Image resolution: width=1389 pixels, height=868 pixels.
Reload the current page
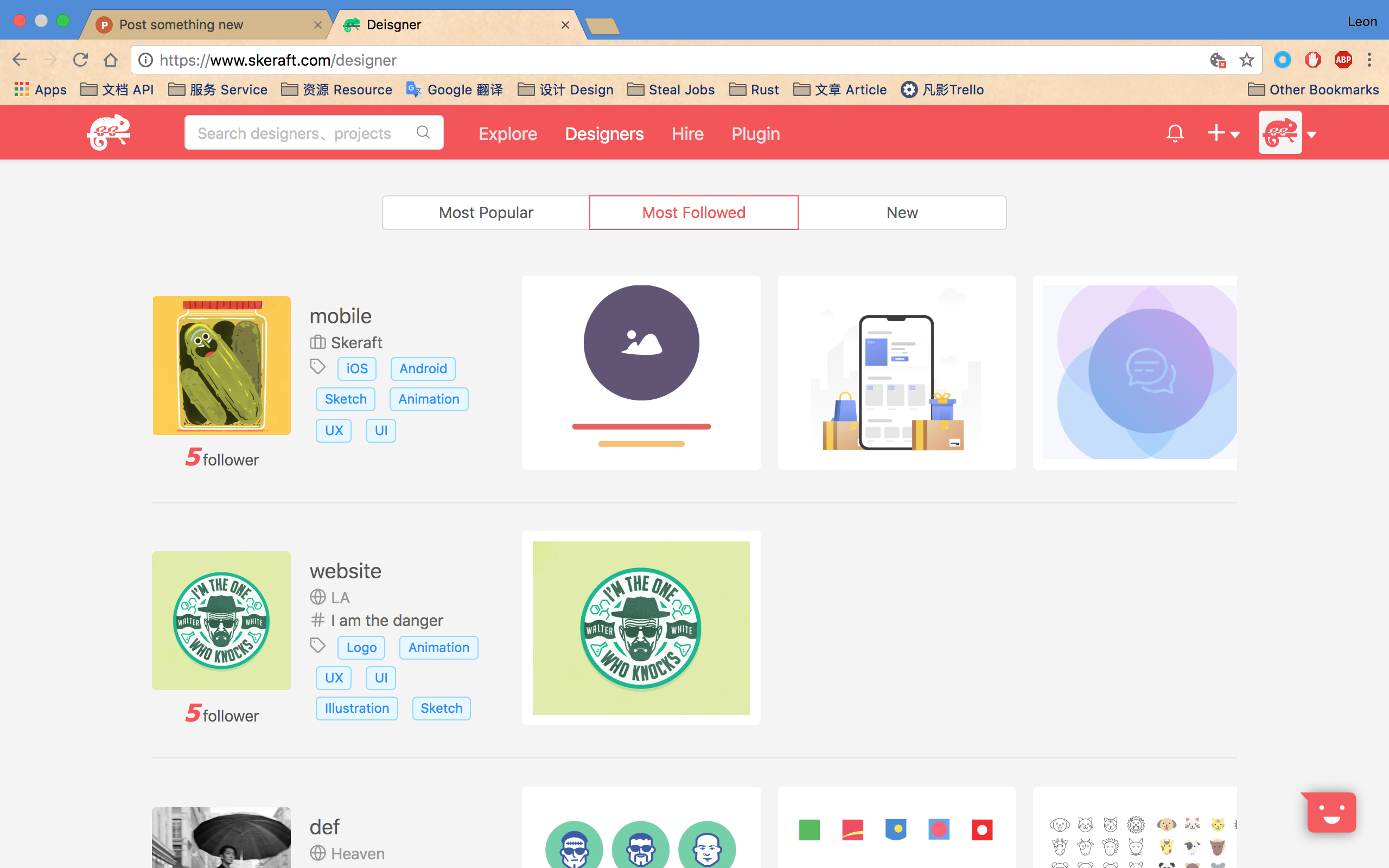(80, 60)
